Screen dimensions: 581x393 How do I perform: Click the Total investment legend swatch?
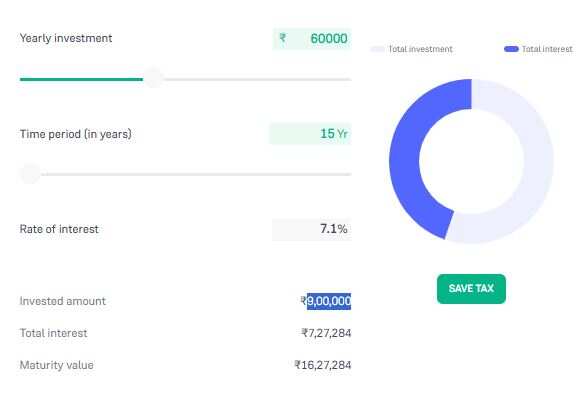point(377,49)
